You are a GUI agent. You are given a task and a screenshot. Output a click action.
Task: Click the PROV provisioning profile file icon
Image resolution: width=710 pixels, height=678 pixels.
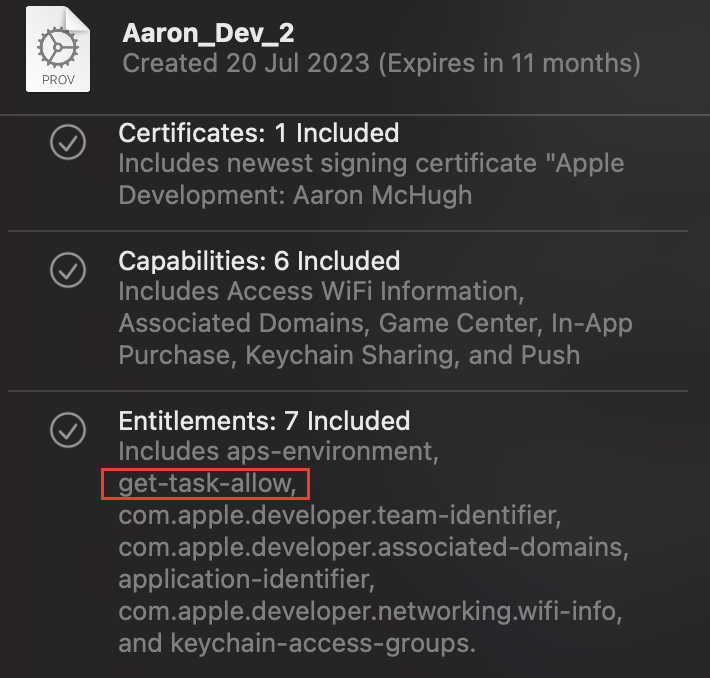(x=58, y=49)
